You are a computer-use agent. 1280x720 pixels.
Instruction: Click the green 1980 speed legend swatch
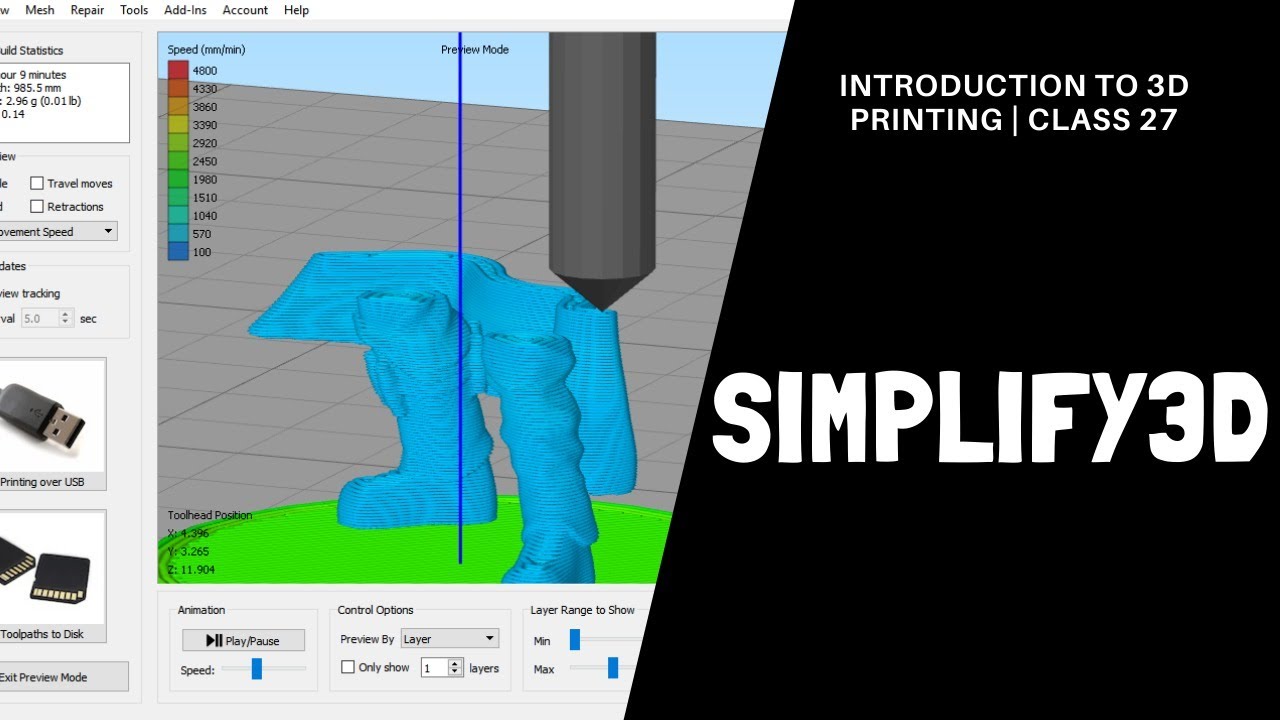click(x=178, y=179)
